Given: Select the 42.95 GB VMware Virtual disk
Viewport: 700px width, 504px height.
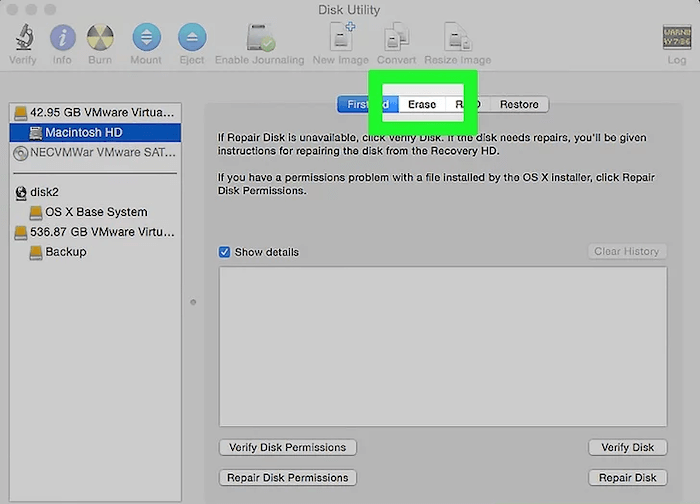Looking at the screenshot, I should pos(95,112).
